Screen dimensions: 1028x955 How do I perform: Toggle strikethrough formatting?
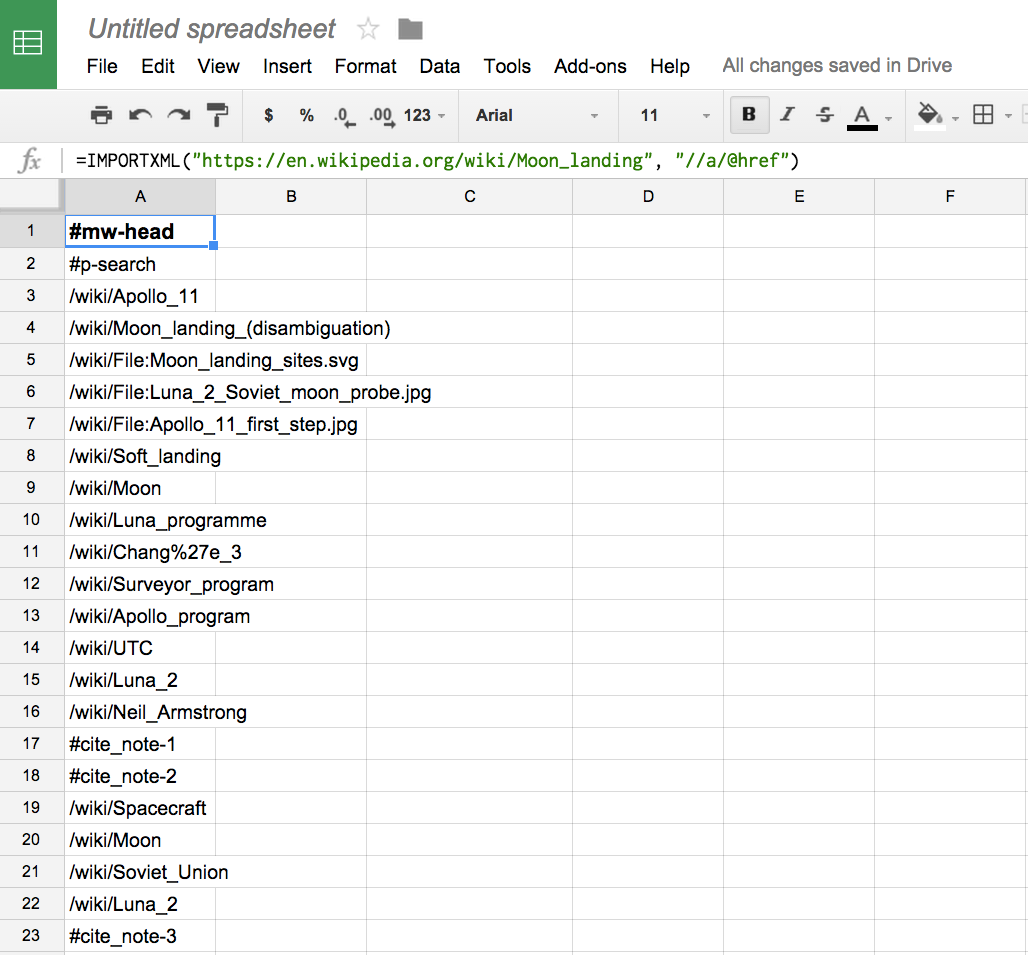[x=823, y=115]
